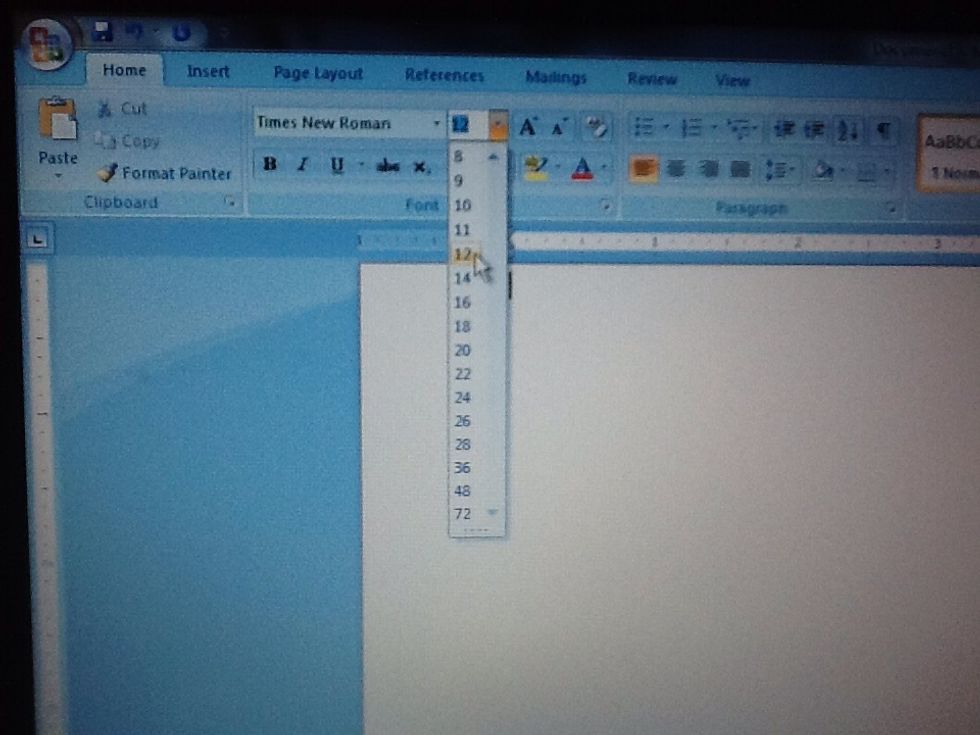
Task: Open the Font dialog launcher
Action: 605,206
